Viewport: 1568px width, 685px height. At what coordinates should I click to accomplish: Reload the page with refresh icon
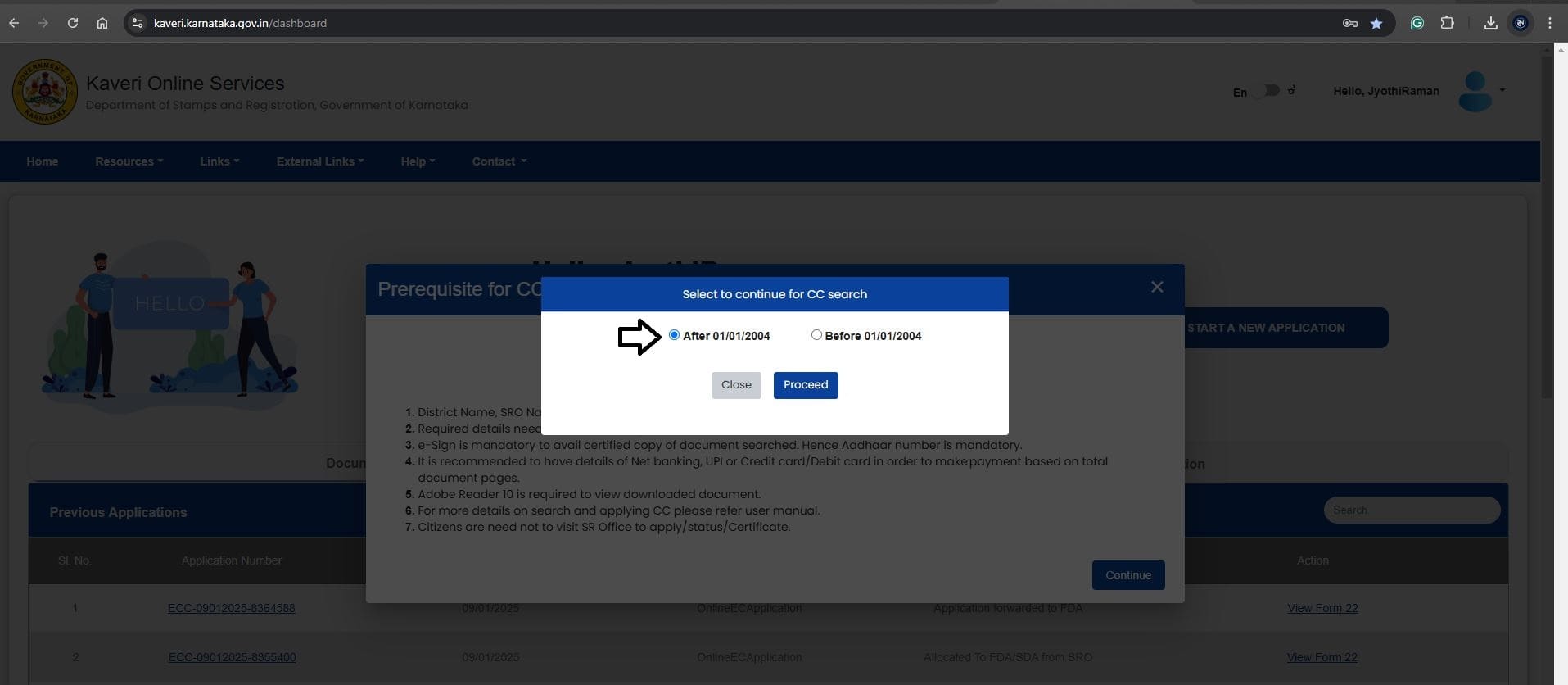(x=73, y=23)
